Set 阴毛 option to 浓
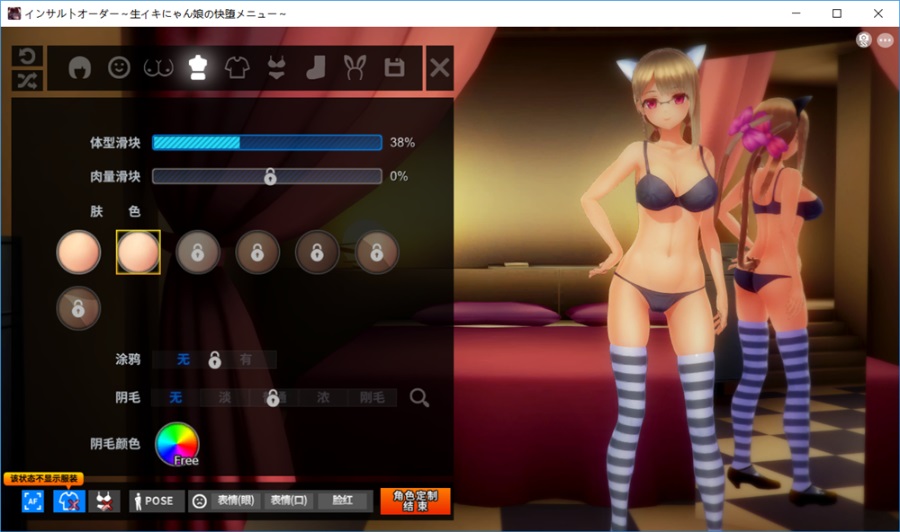900x532 pixels. [x=323, y=397]
